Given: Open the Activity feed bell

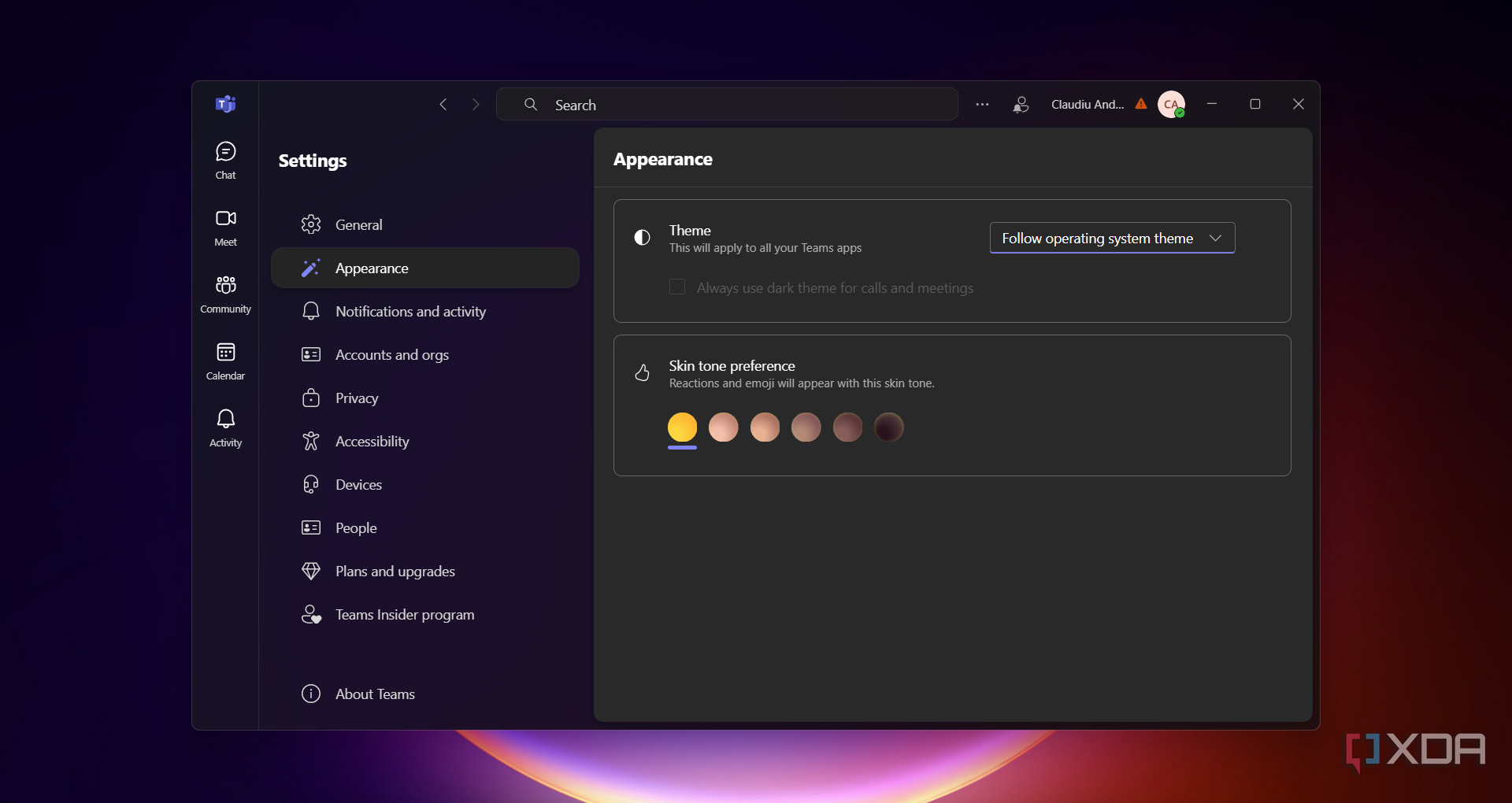Looking at the screenshot, I should point(225,428).
